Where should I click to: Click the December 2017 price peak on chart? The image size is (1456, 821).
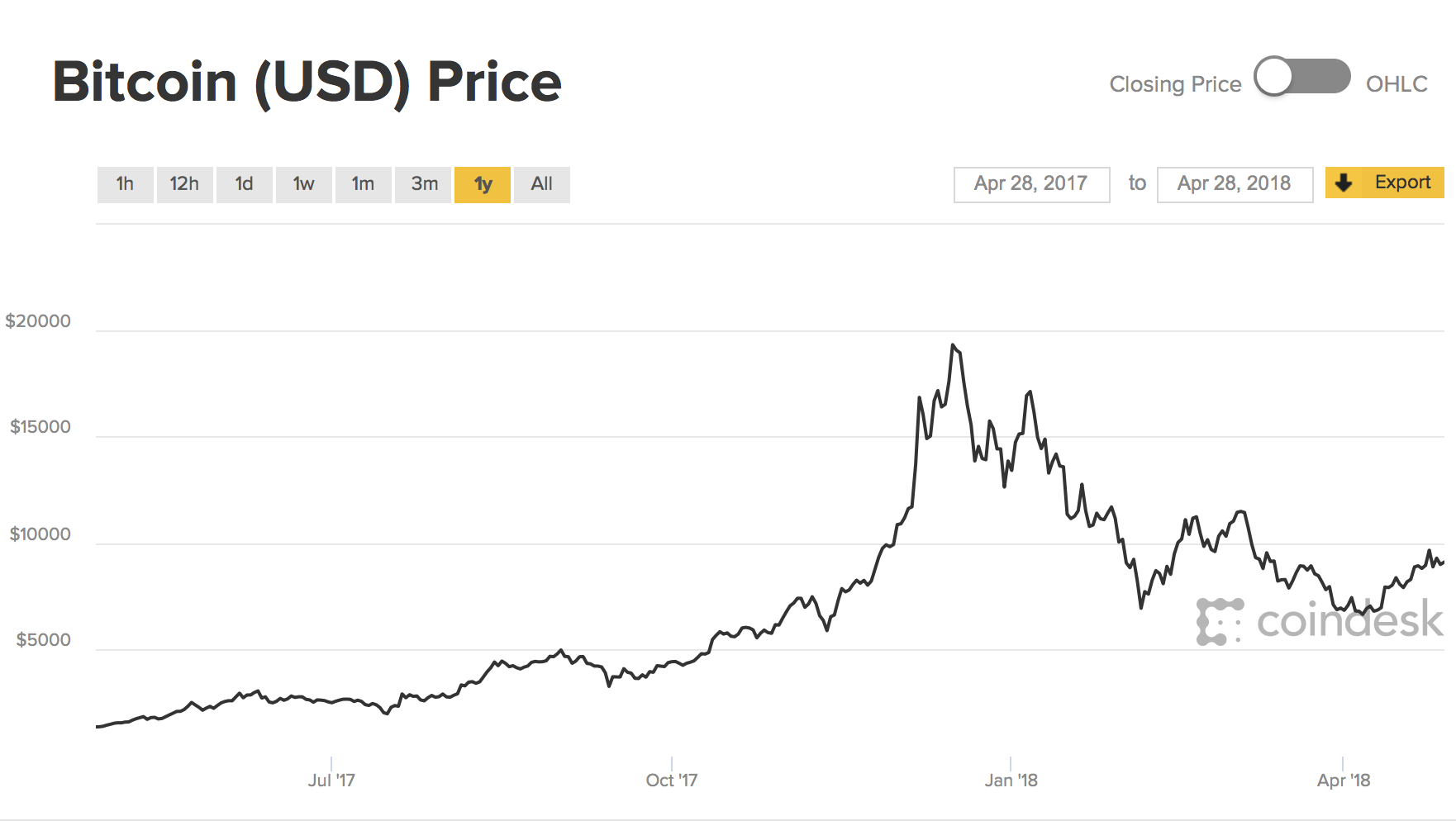point(953,345)
